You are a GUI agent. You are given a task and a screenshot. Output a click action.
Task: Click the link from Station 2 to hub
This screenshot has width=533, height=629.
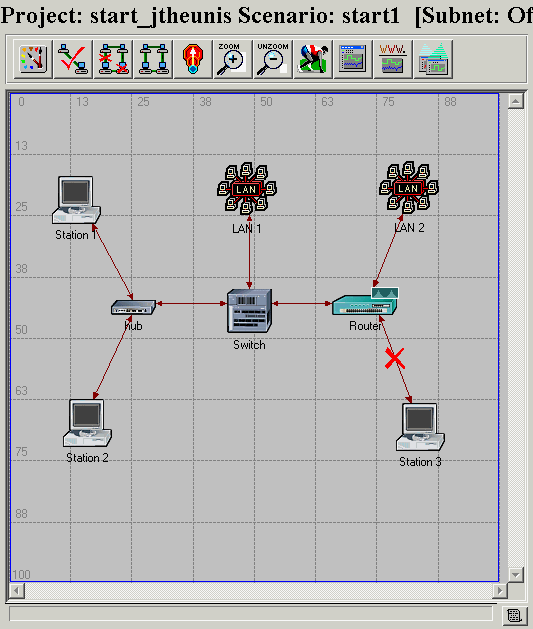click(112, 357)
